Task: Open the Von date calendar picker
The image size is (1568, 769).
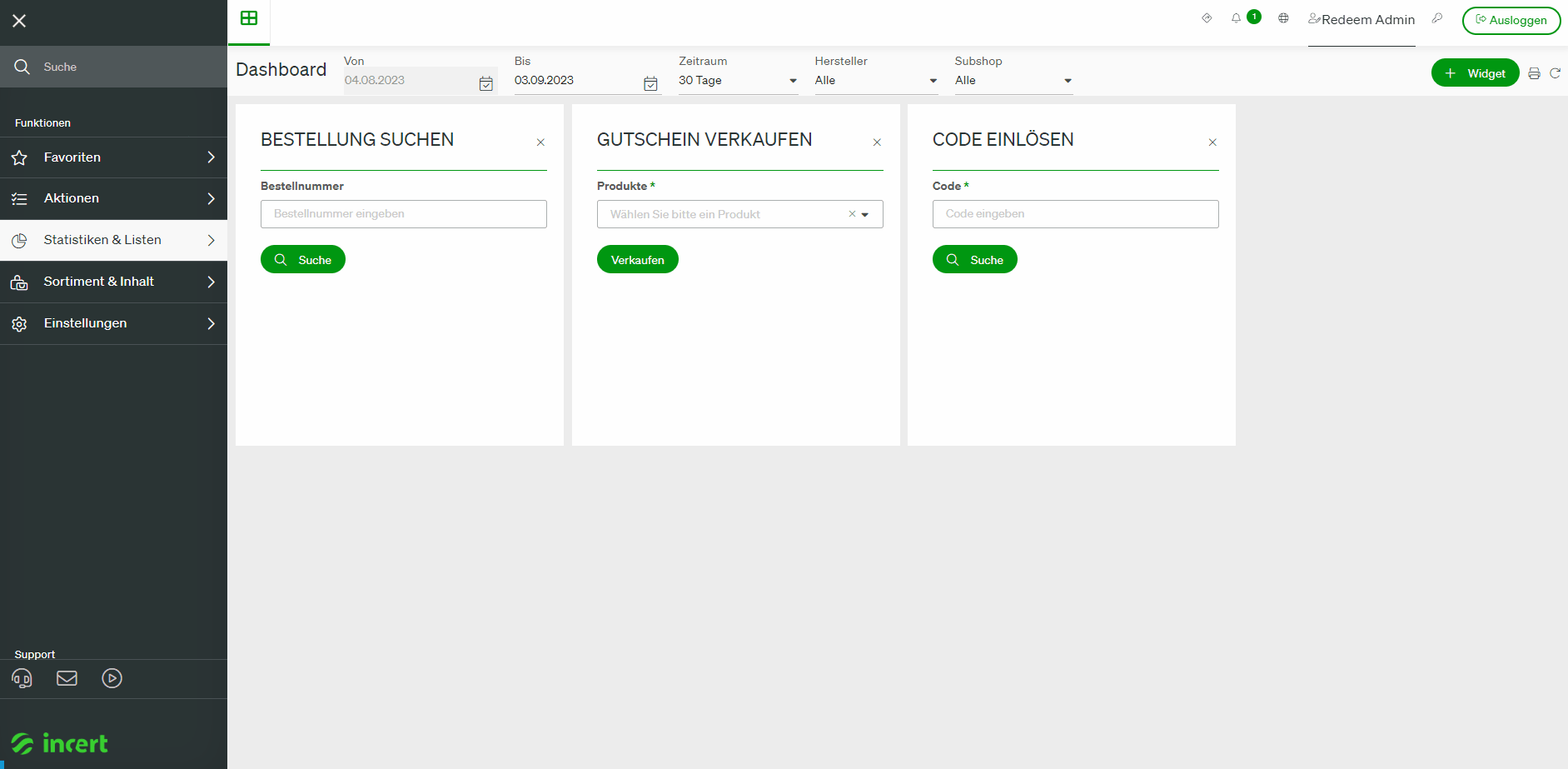Action: coord(486,83)
